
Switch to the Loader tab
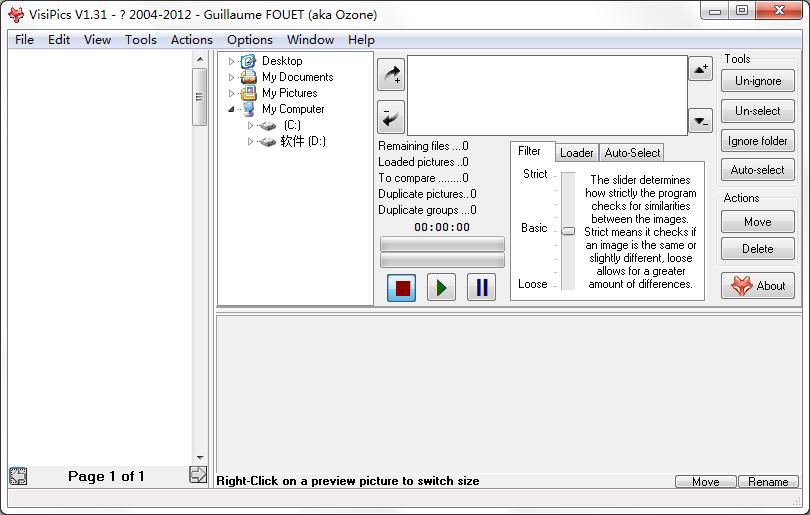coord(576,153)
